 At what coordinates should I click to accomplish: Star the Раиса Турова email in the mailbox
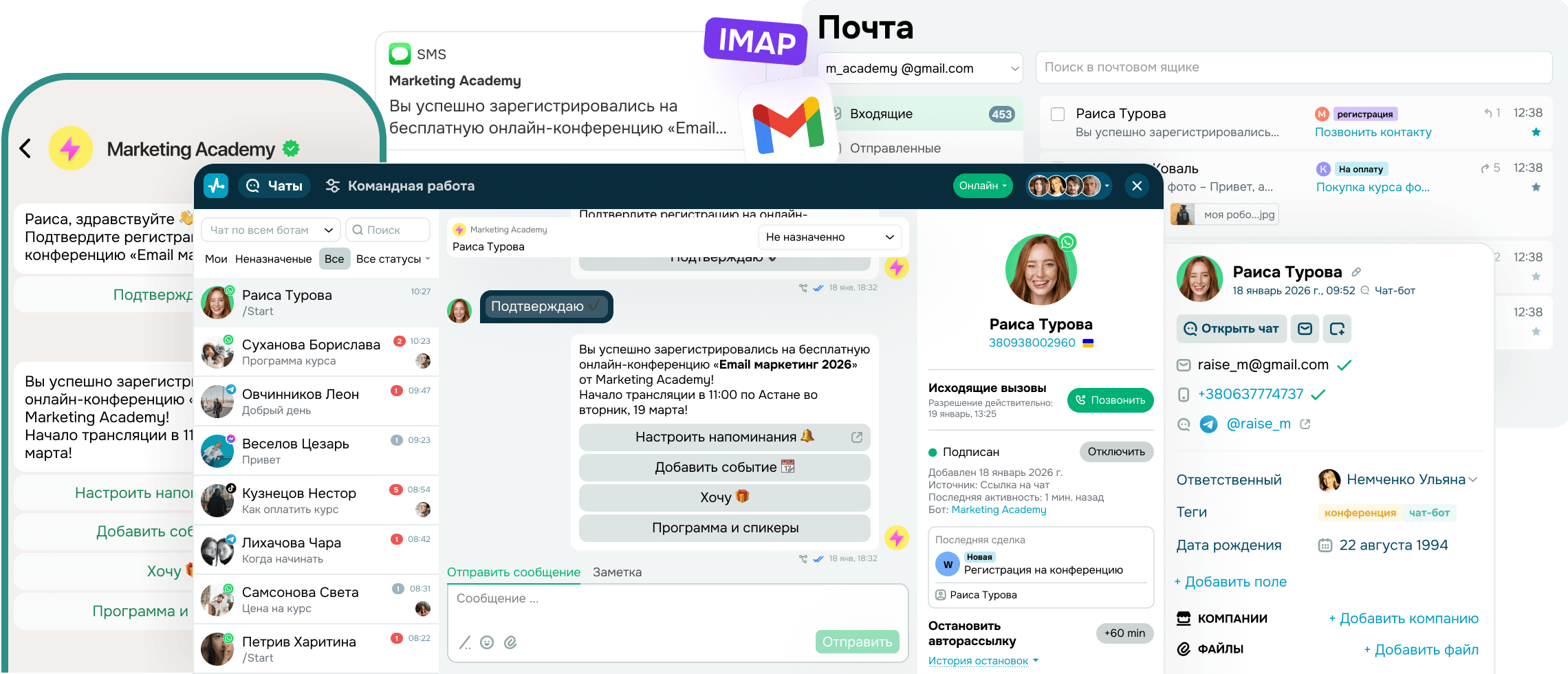[x=1536, y=132]
